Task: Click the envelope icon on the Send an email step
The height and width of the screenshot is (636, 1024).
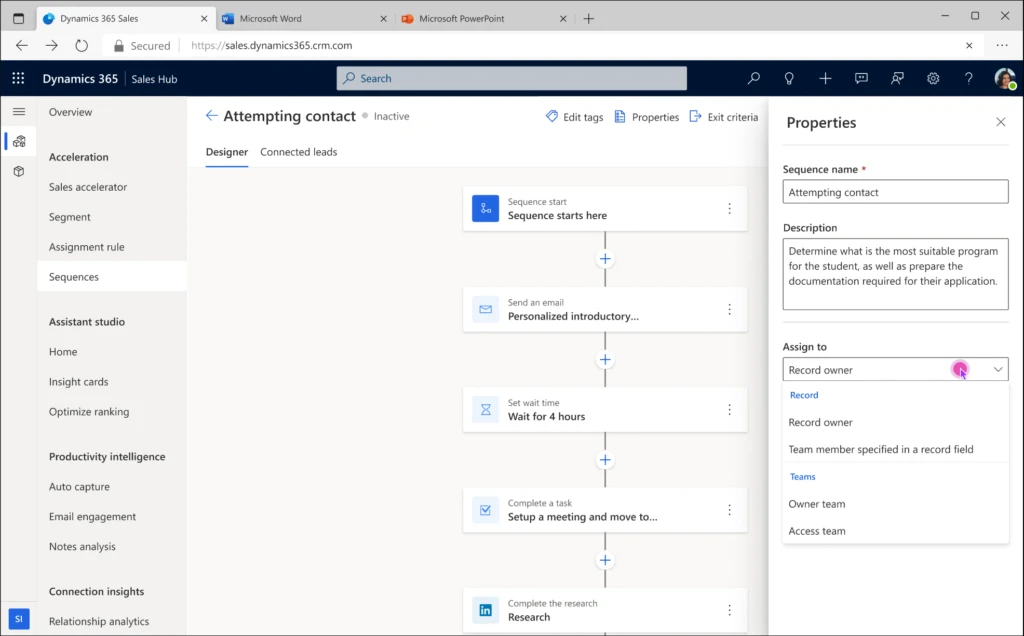Action: 485,309
